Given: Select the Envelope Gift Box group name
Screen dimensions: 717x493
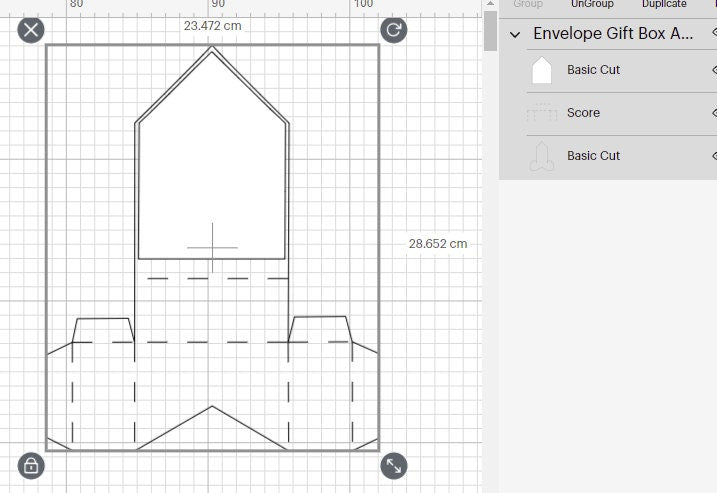Looking at the screenshot, I should pyautogui.click(x=613, y=34).
